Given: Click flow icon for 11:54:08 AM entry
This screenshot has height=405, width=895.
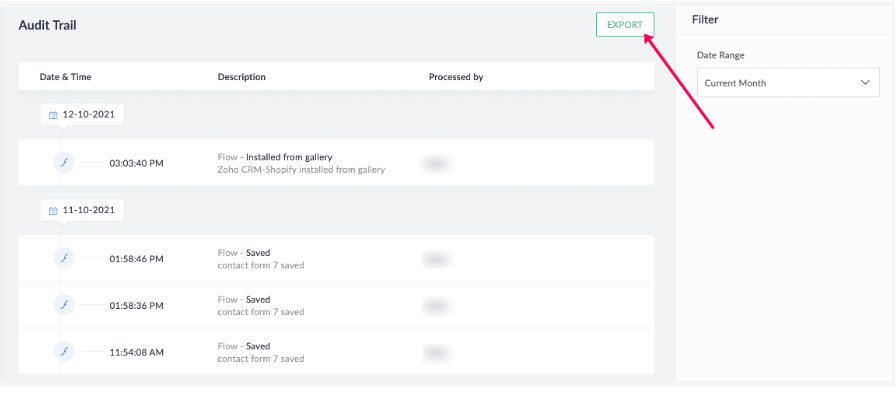Looking at the screenshot, I should point(63,351).
